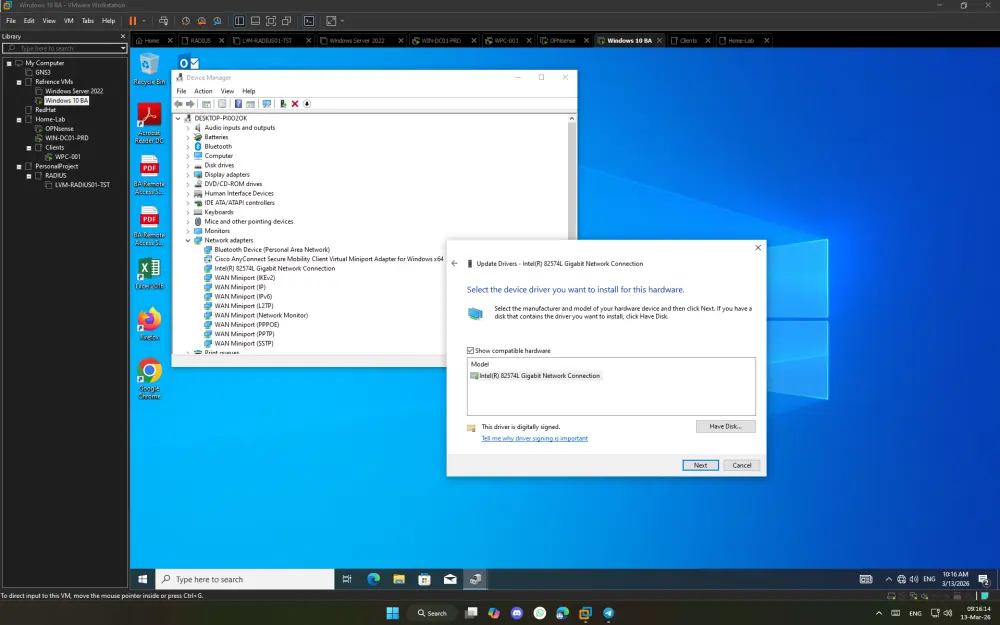Viewport: 1000px width, 625px height.
Task: Expand the Bluetooth device category
Action: click(x=187, y=147)
